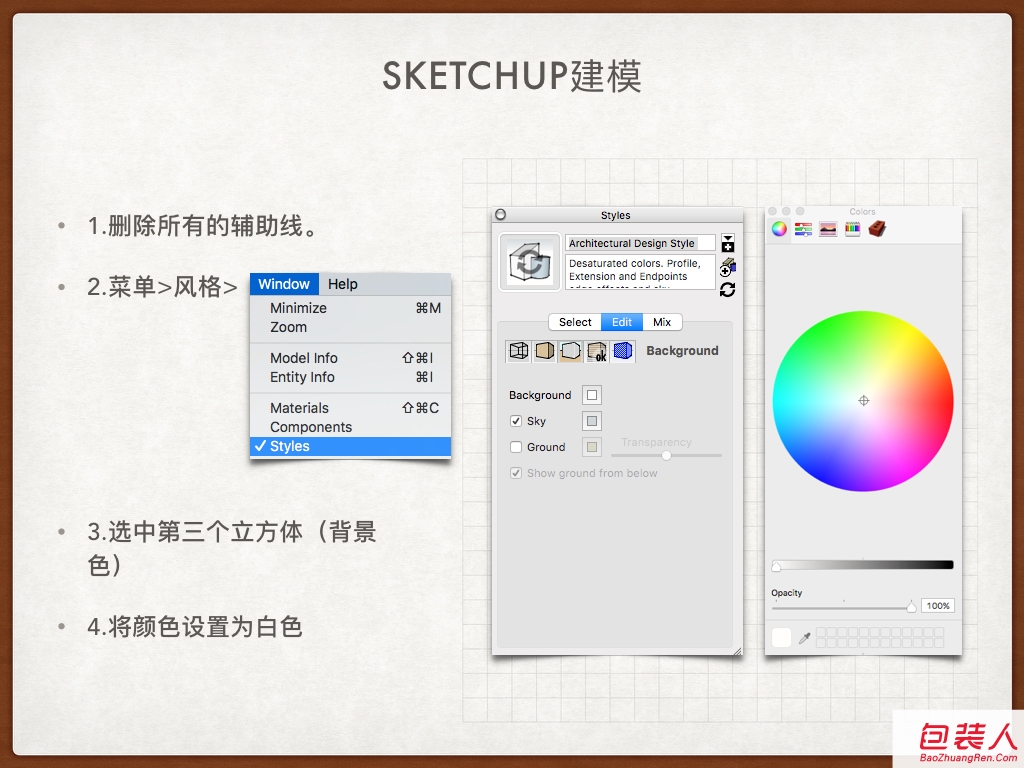Click the update style refresh icon
This screenshot has height=768, width=1024.
click(728, 289)
